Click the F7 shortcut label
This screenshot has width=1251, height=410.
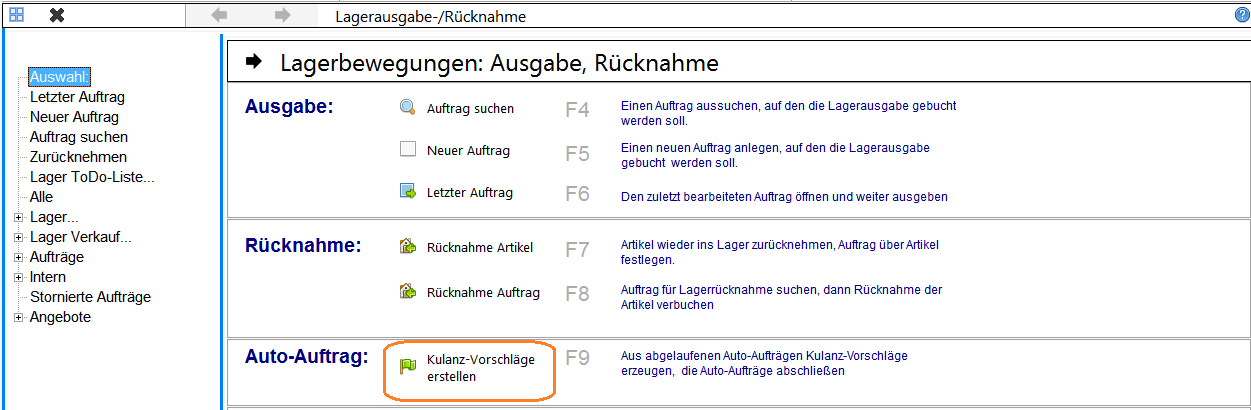click(577, 249)
